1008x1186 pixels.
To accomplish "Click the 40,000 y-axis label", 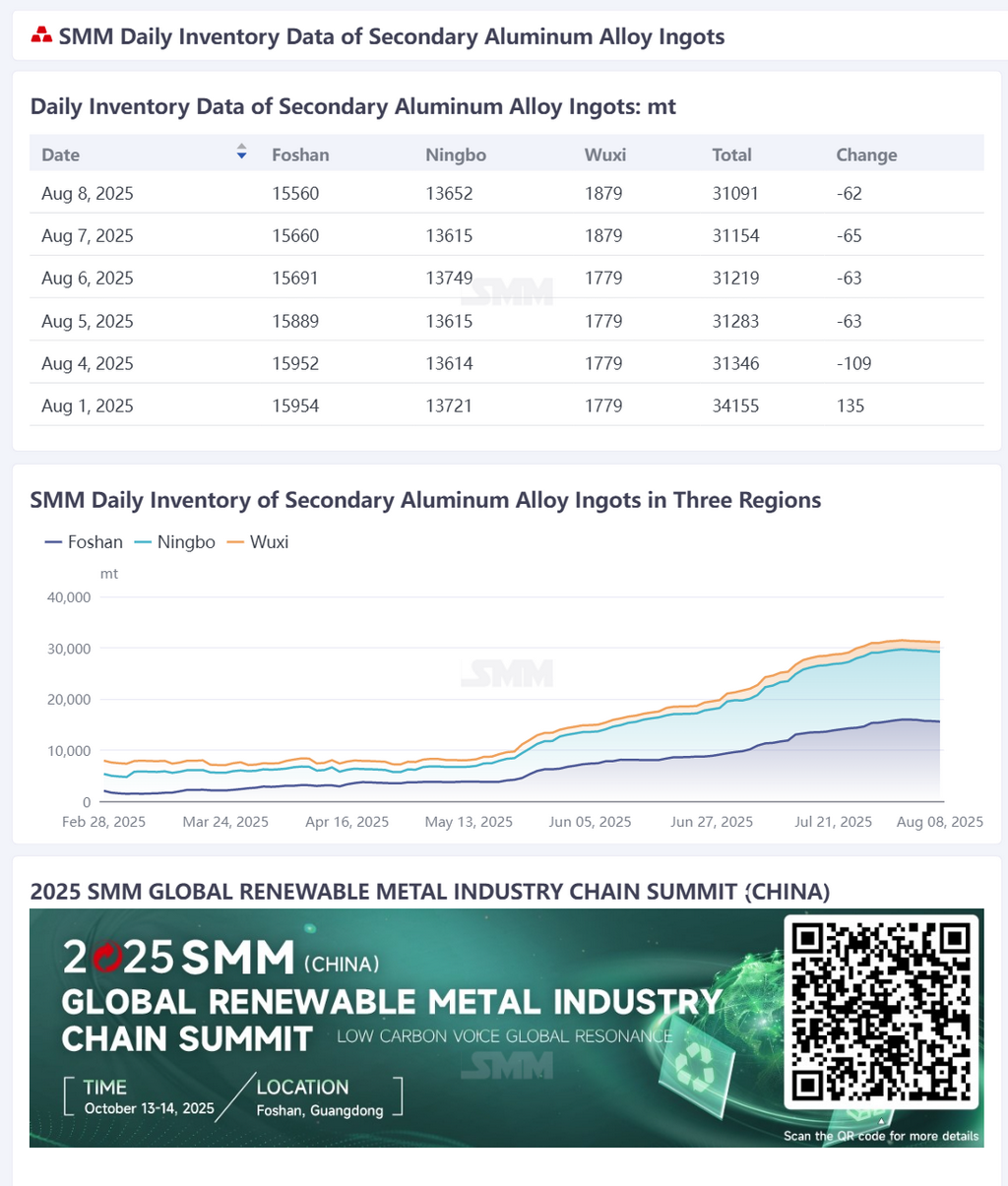I will pos(69,597).
